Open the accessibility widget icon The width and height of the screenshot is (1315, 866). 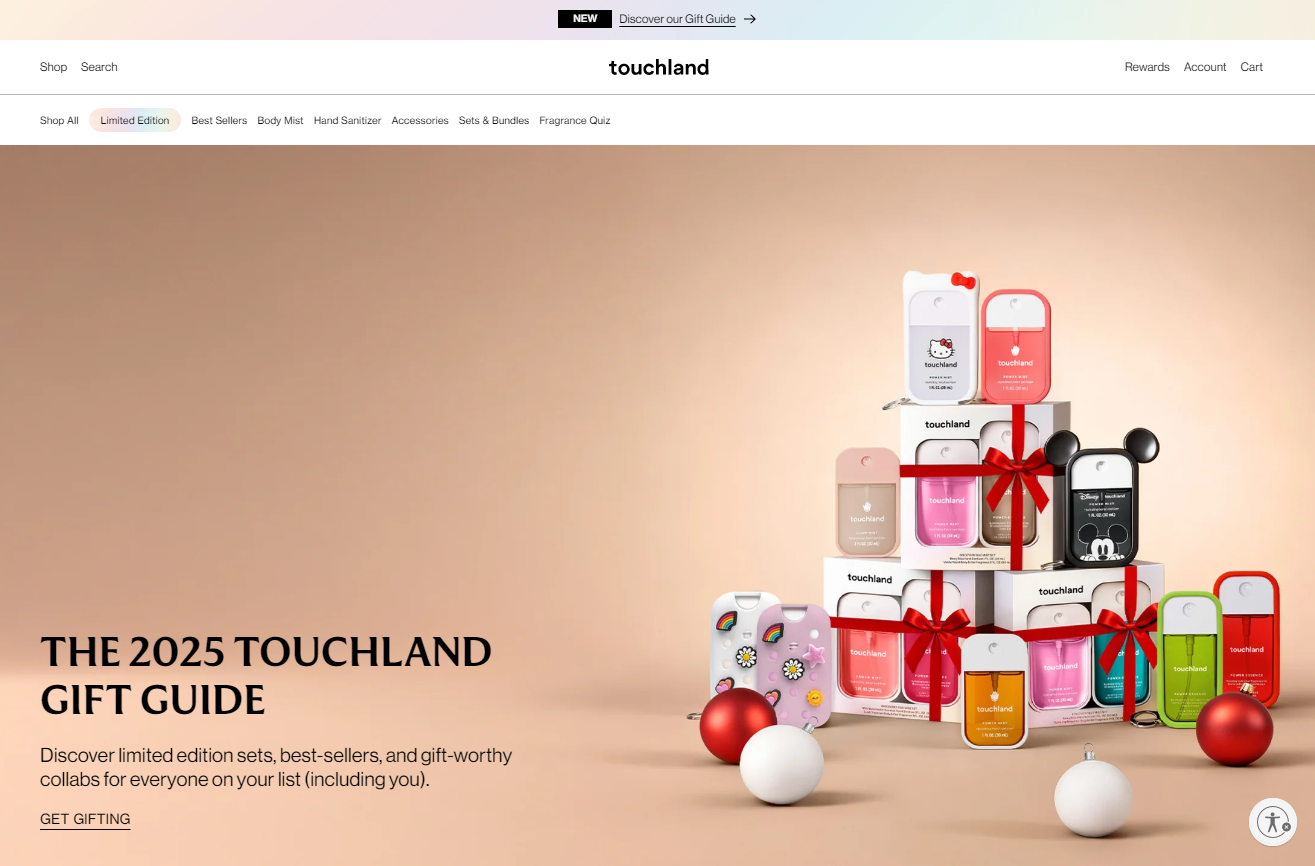1273,822
